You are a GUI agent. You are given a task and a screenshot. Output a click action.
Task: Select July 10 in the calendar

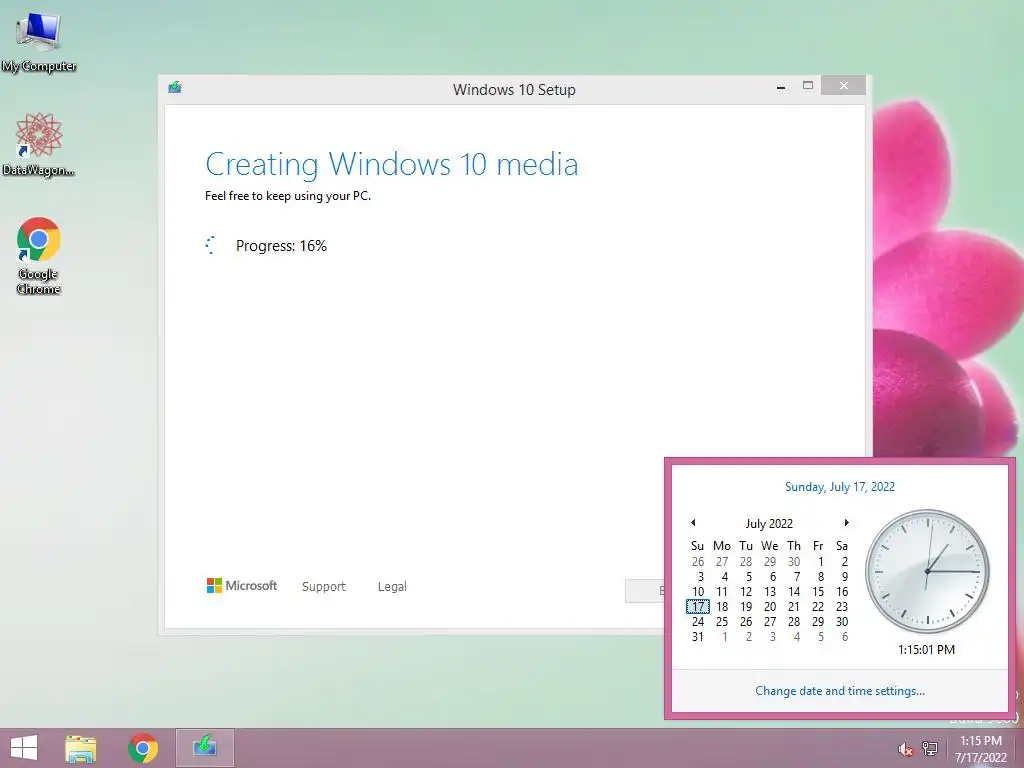click(697, 592)
